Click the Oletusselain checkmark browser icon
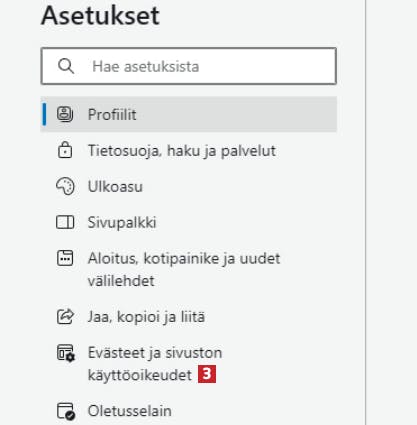This screenshot has width=417, height=425. 66,411
